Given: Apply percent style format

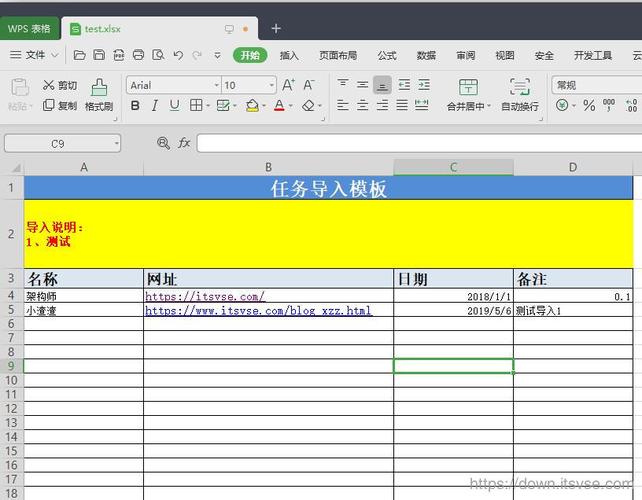Looking at the screenshot, I should pyautogui.click(x=589, y=106).
